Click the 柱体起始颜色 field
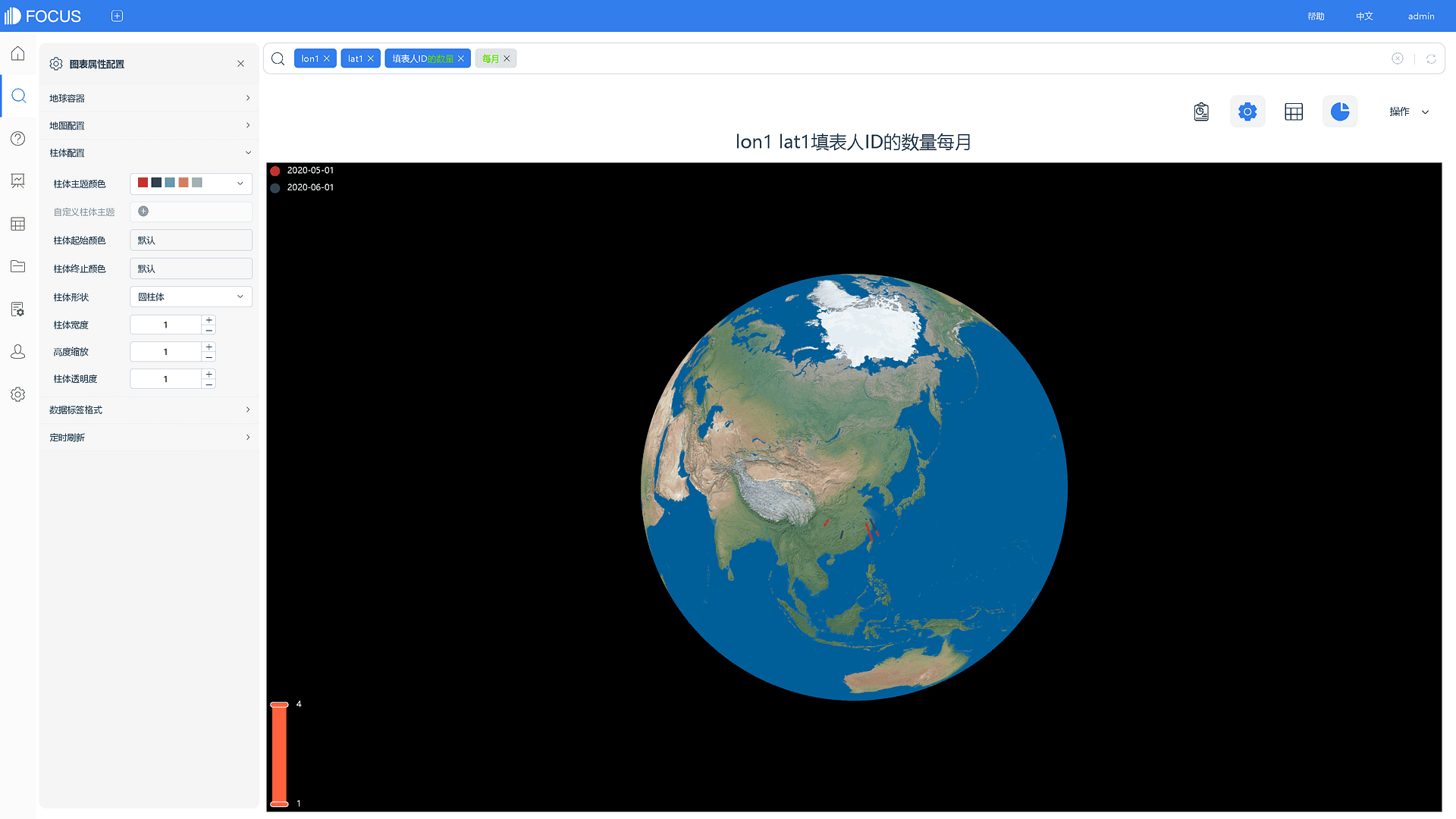This screenshot has height=819, width=1456. click(x=191, y=240)
